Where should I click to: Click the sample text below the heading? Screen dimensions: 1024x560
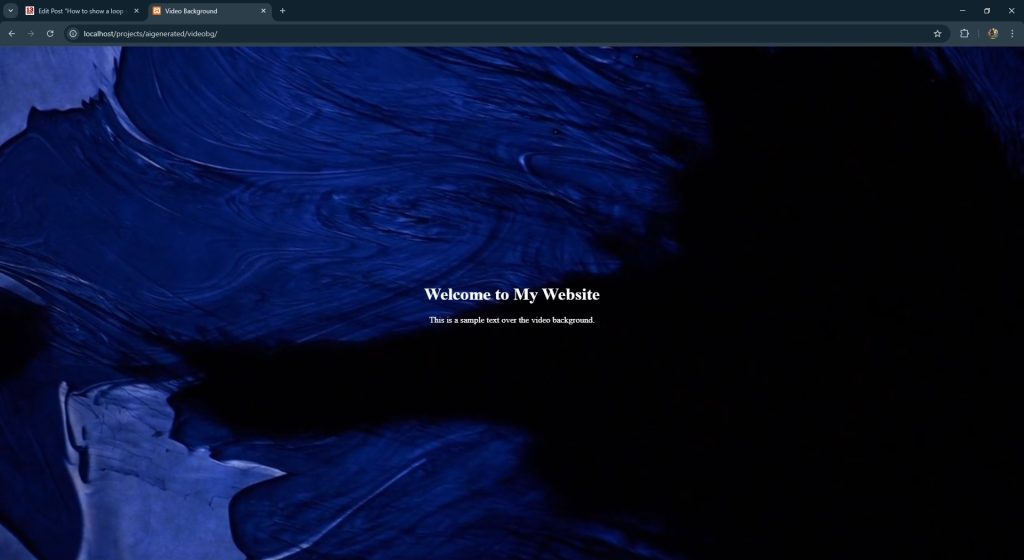point(511,320)
